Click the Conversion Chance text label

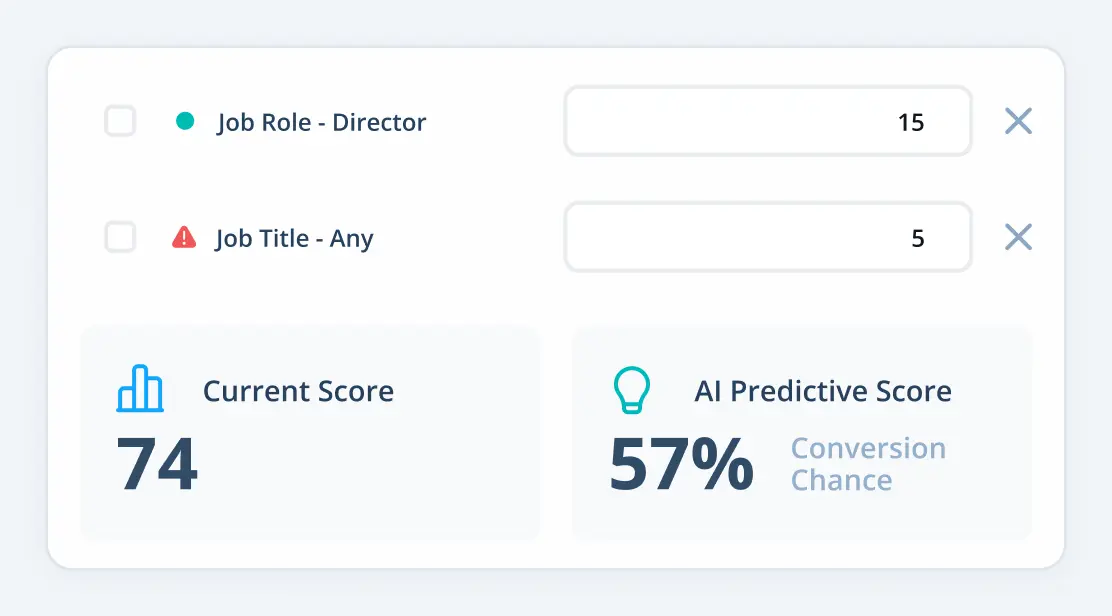click(868, 464)
